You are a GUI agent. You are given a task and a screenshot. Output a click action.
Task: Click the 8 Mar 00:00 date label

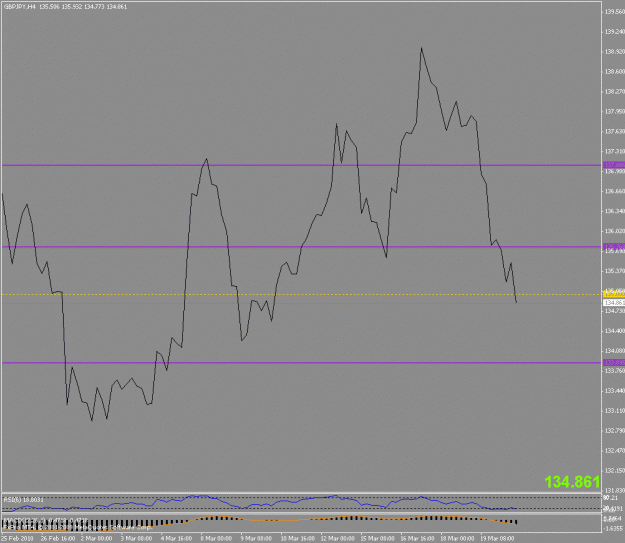tap(216, 538)
